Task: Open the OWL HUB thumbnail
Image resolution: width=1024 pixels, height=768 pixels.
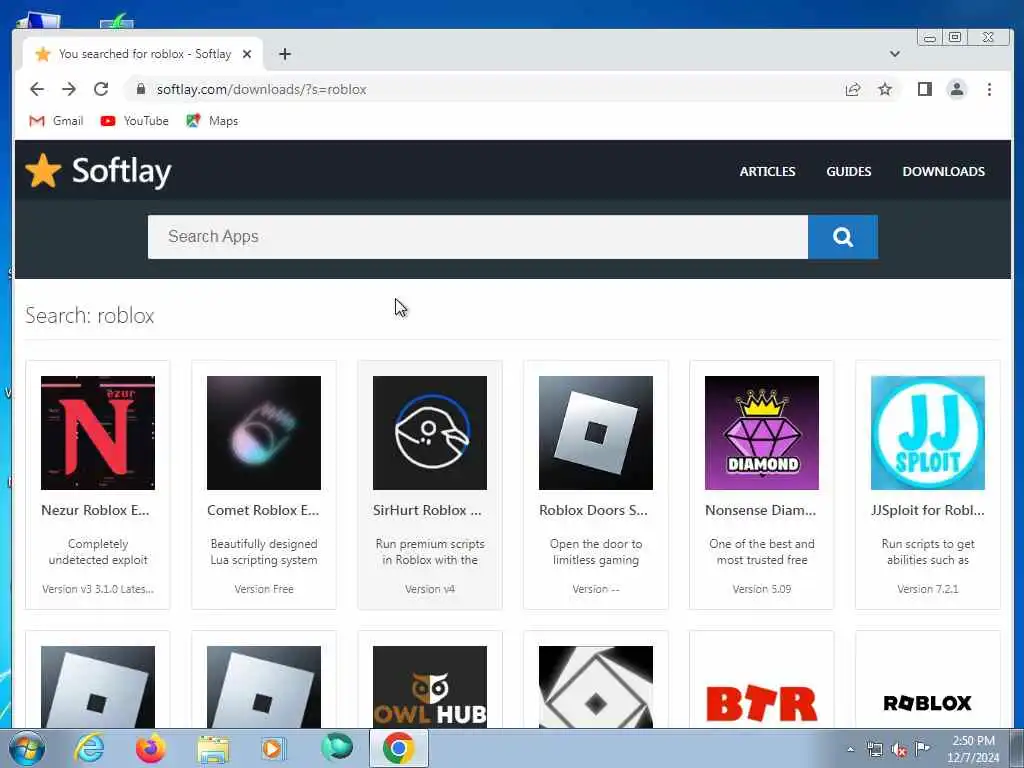Action: [430, 687]
